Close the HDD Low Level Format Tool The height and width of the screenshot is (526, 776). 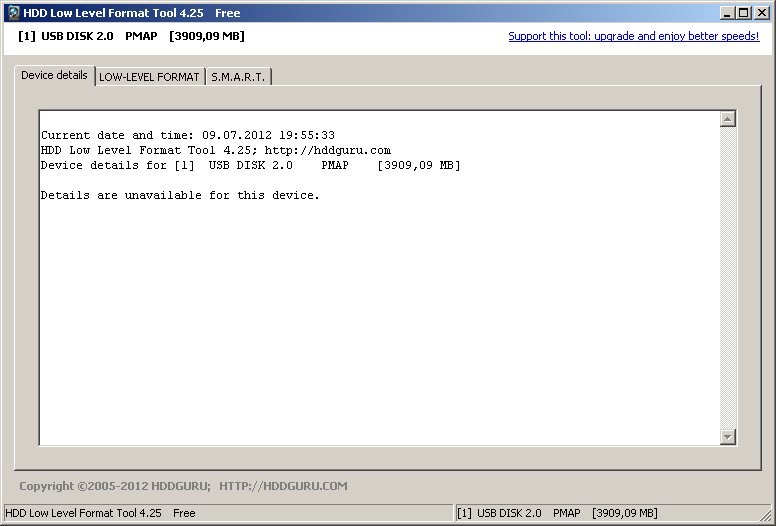pyautogui.click(x=761, y=13)
